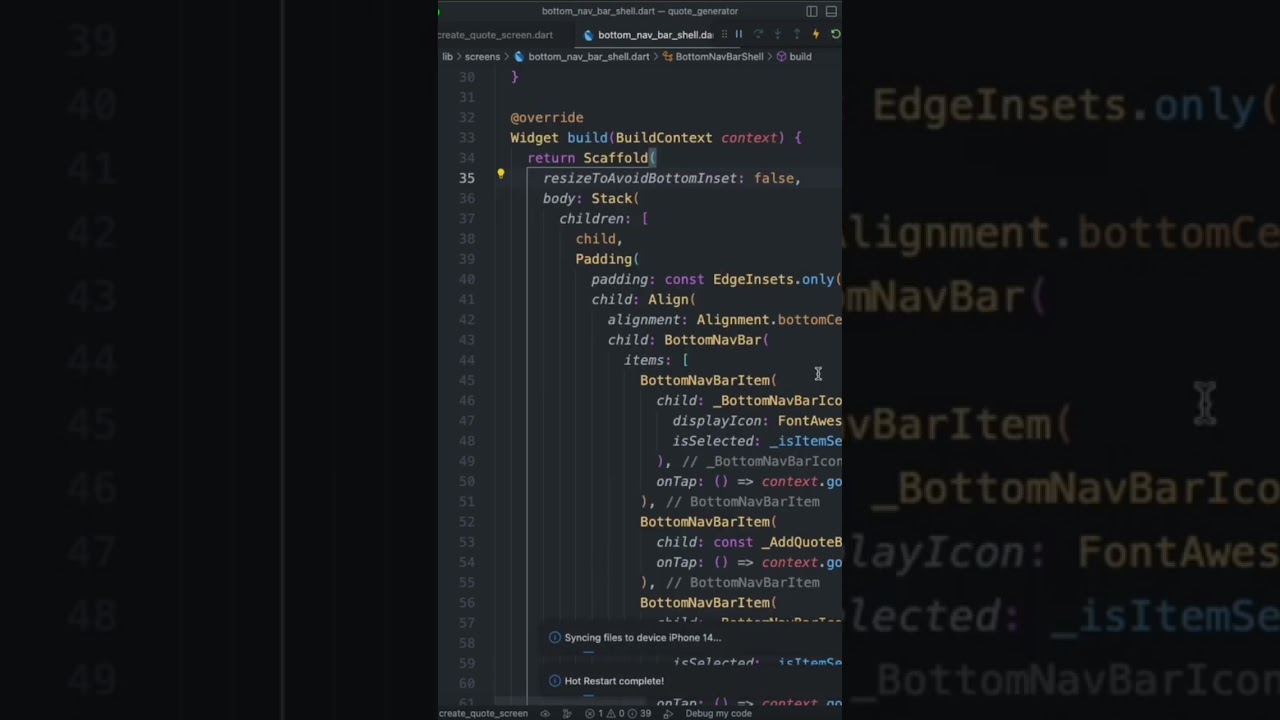Image resolution: width=1280 pixels, height=720 pixels.
Task: Click body: Stack( on line 36
Action: [x=591, y=198]
